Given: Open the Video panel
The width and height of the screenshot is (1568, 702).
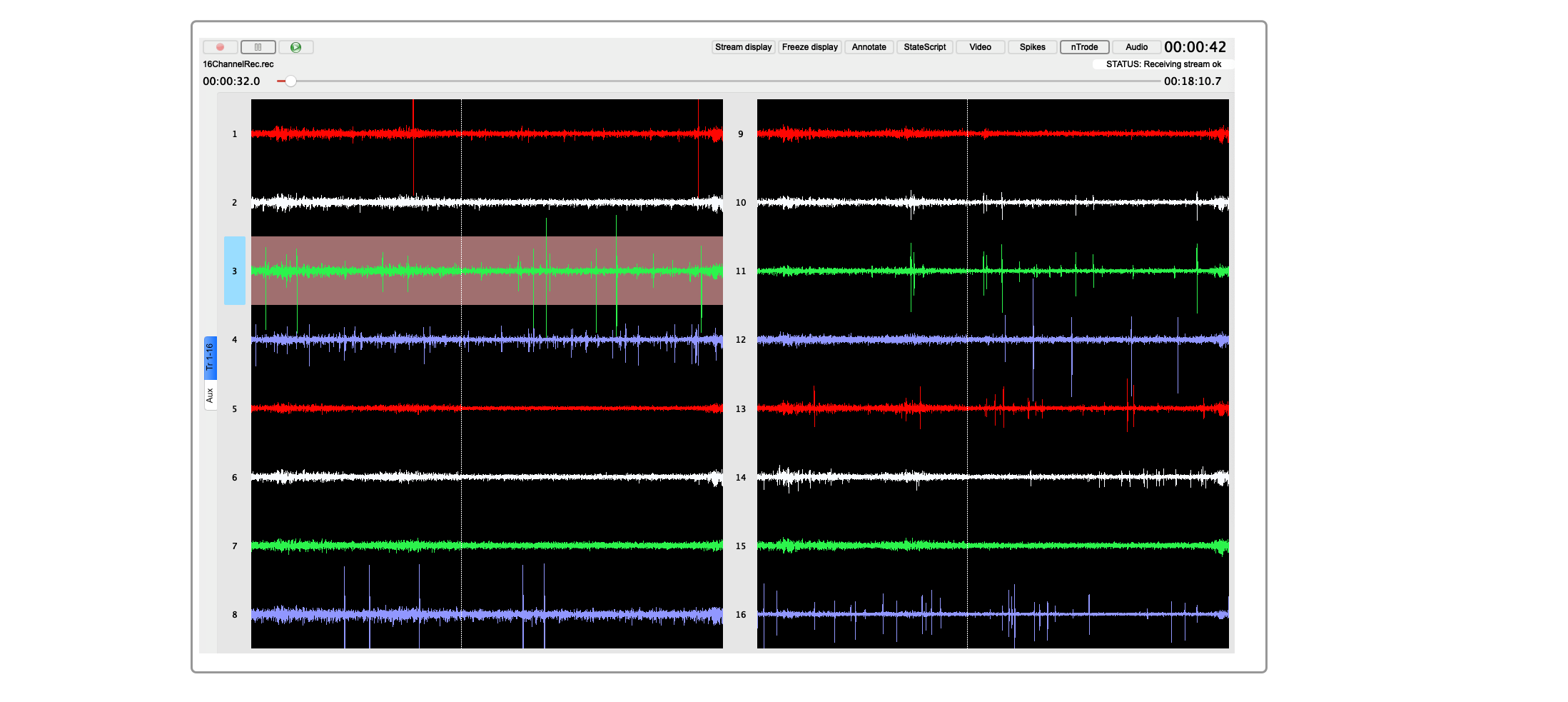Looking at the screenshot, I should point(981,47).
